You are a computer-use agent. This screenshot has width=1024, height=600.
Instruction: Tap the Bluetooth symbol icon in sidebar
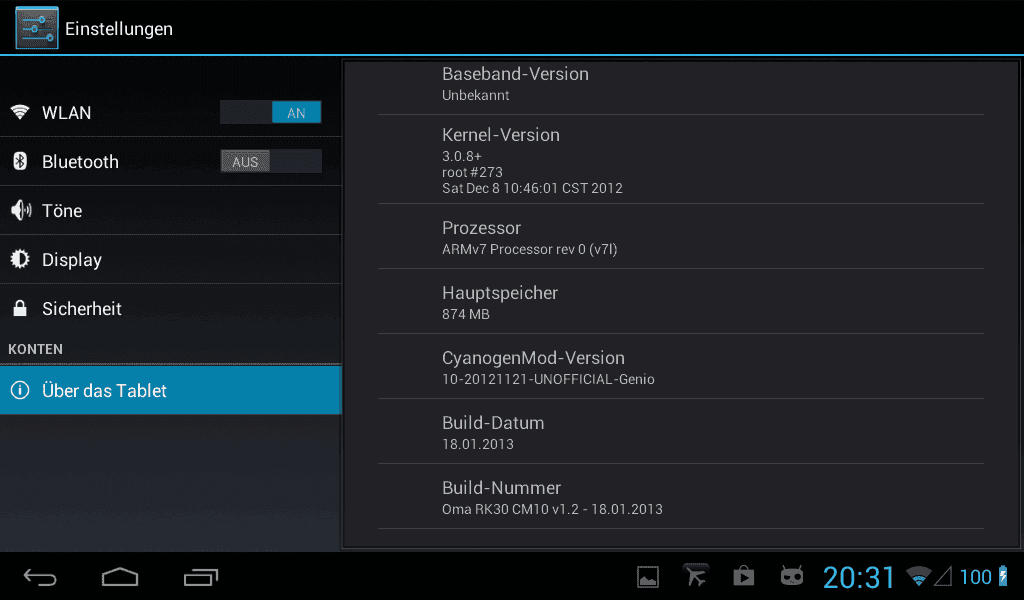click(x=20, y=161)
